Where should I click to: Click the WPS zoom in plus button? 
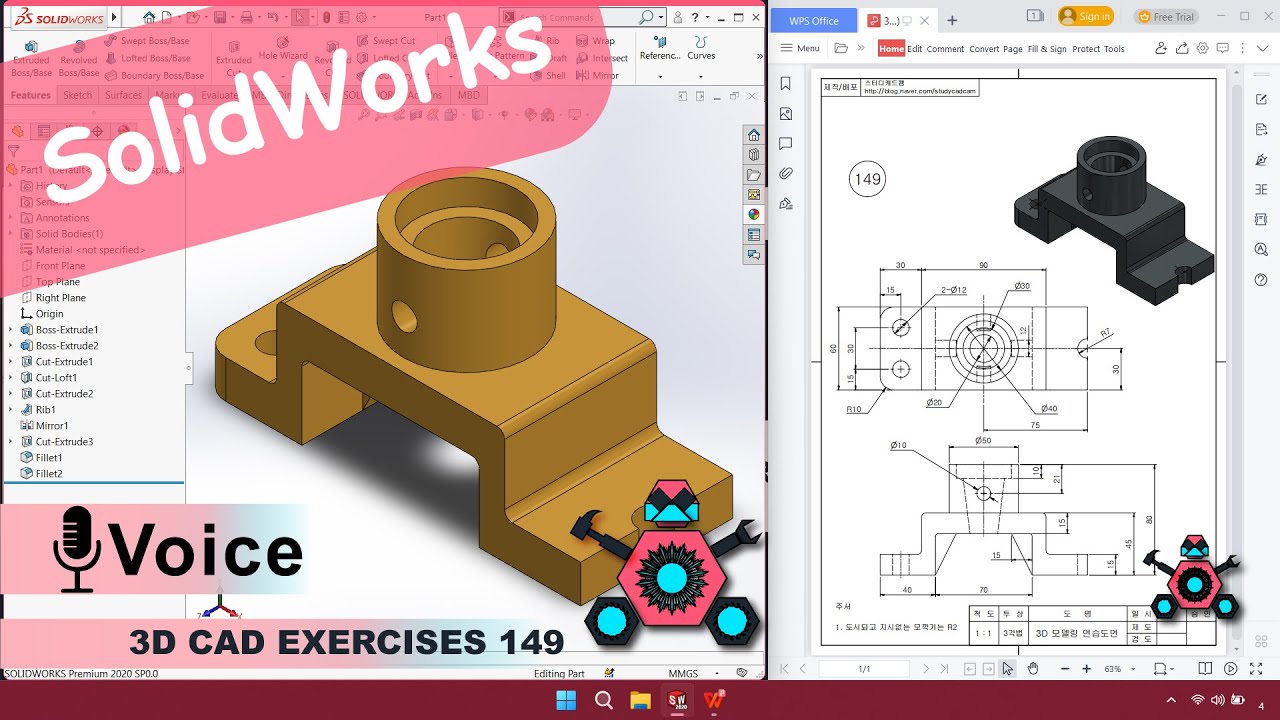click(1087, 668)
